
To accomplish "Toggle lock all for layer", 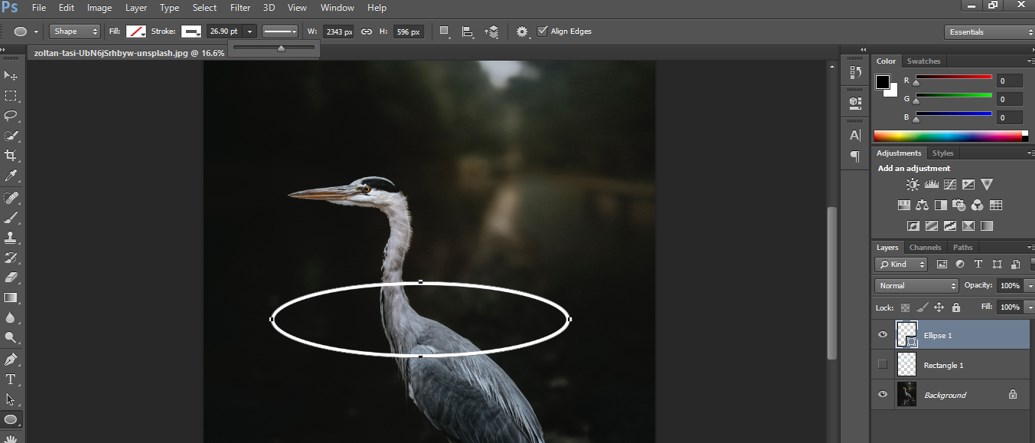I will pos(956,308).
